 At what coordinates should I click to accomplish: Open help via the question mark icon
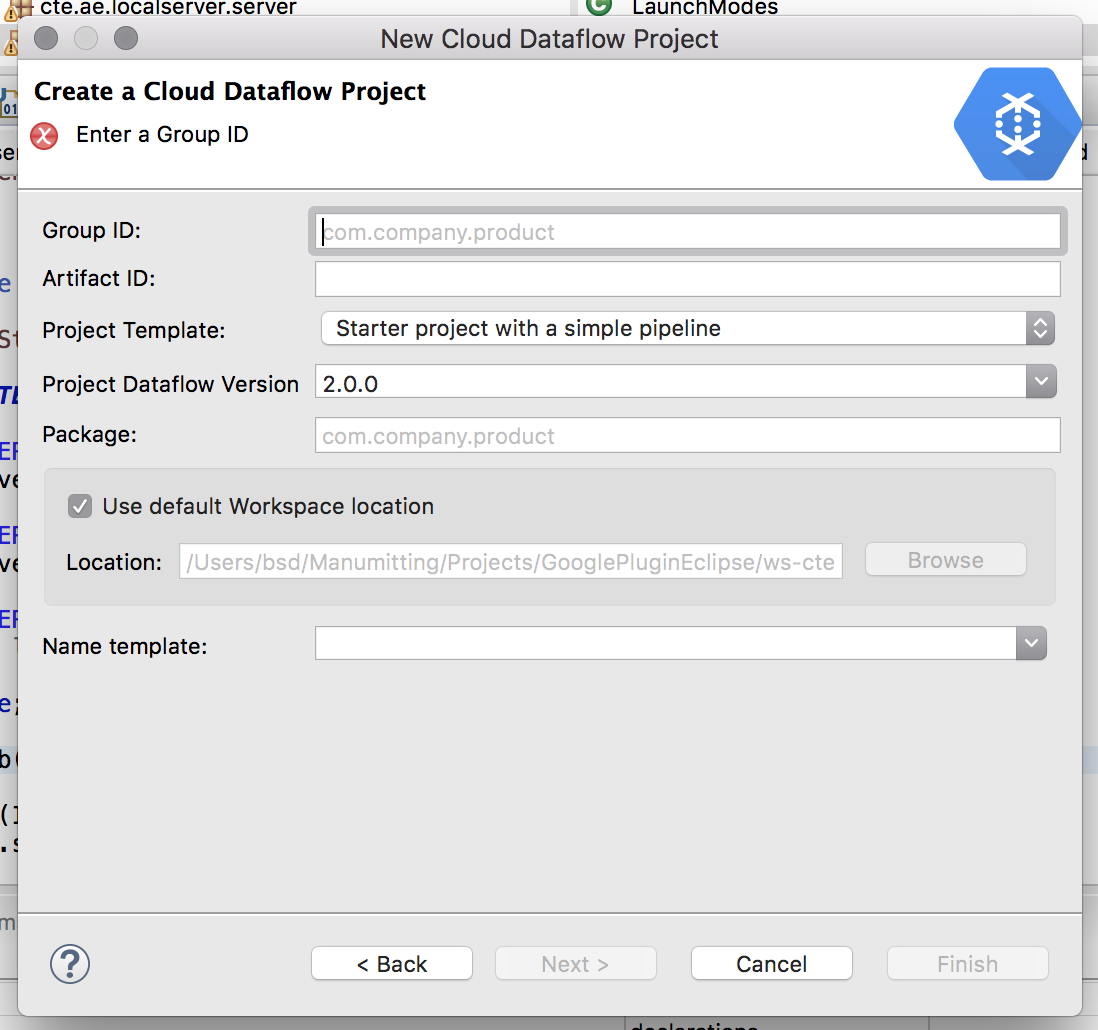pyautogui.click(x=69, y=963)
